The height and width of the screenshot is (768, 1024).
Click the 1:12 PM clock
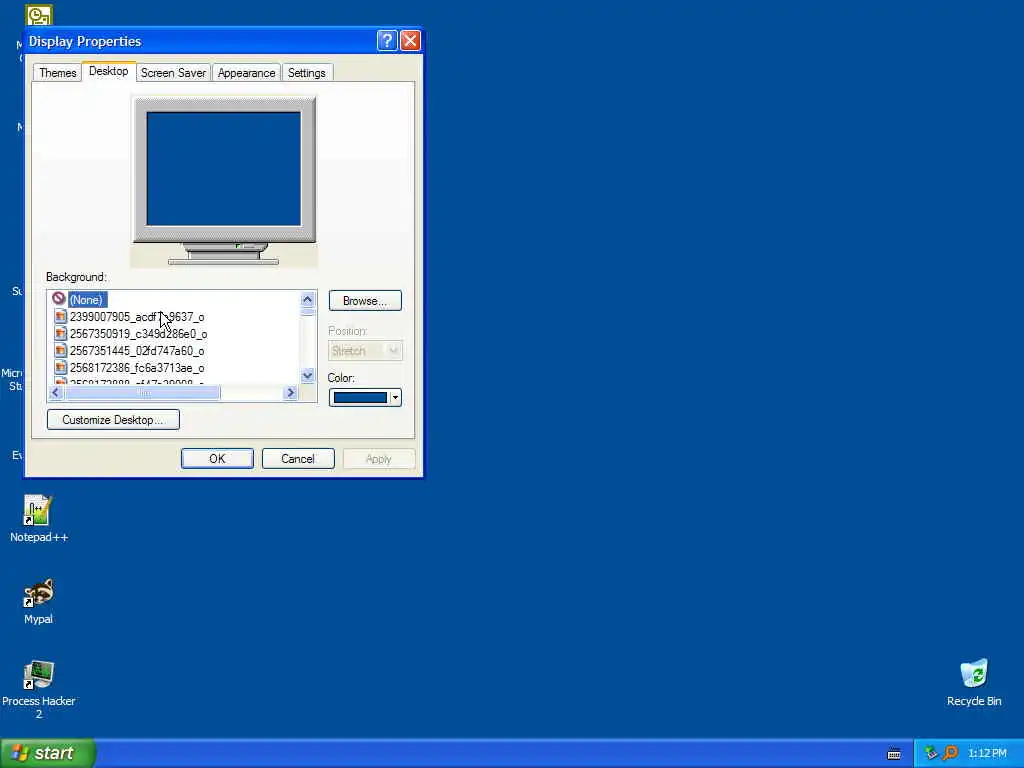[987, 753]
